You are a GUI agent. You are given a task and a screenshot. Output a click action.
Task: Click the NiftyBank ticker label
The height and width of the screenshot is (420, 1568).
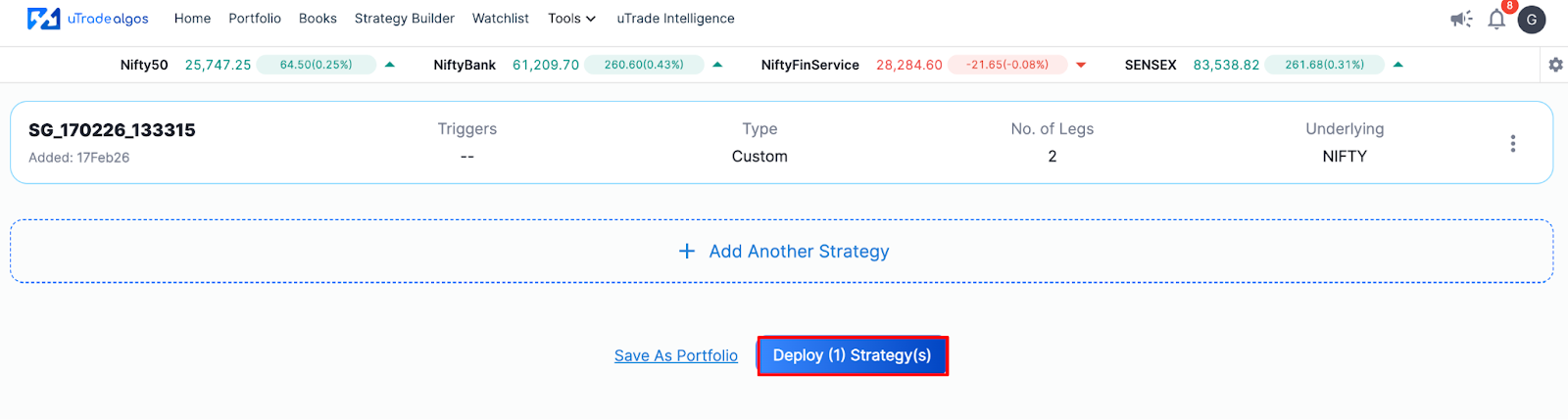pyautogui.click(x=465, y=65)
